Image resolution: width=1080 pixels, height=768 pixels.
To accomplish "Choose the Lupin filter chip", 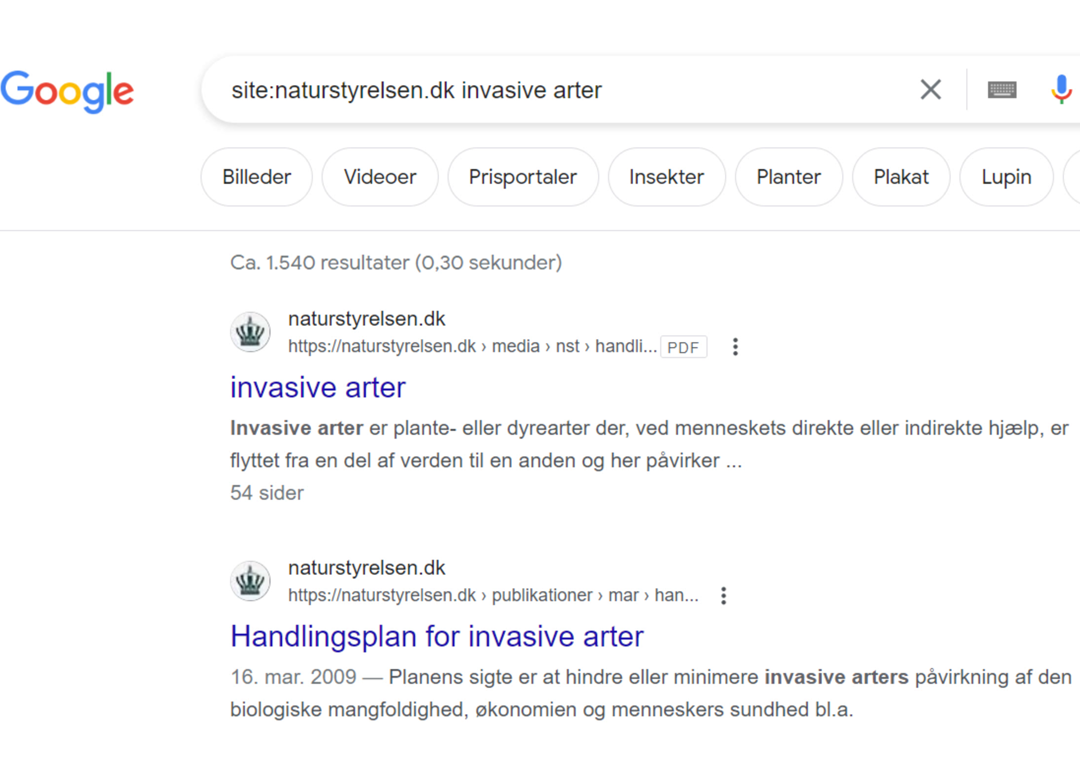I will pos(1006,177).
